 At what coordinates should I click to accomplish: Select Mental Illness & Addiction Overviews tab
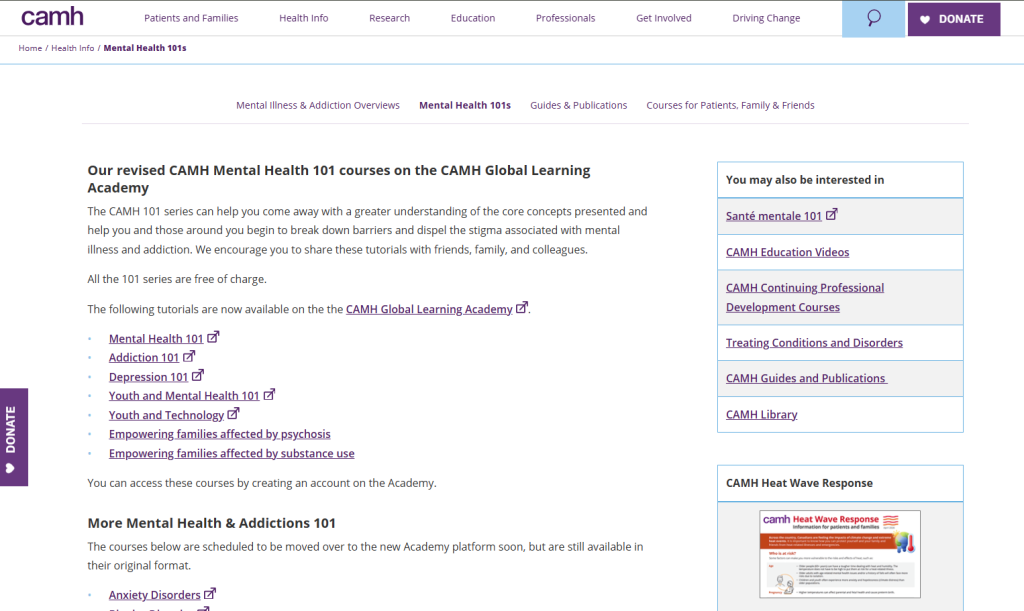[x=318, y=105]
